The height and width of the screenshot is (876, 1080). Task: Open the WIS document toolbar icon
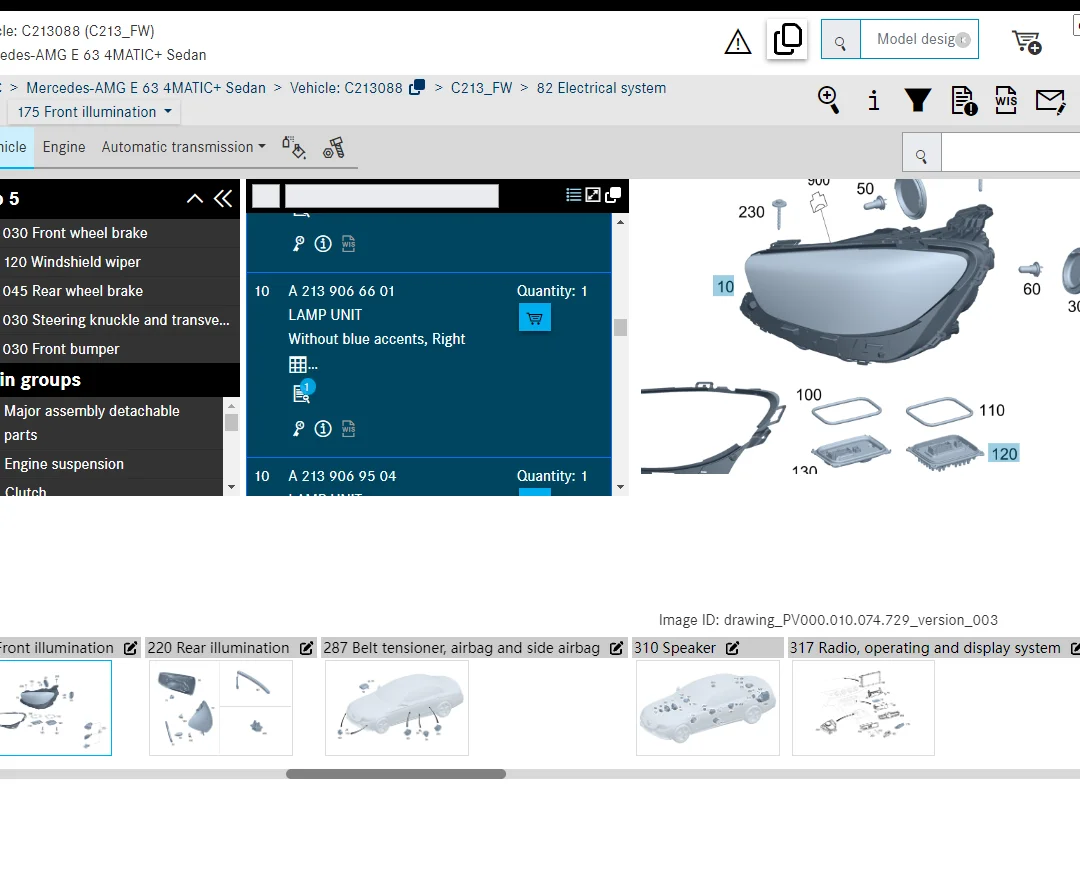point(1006,101)
